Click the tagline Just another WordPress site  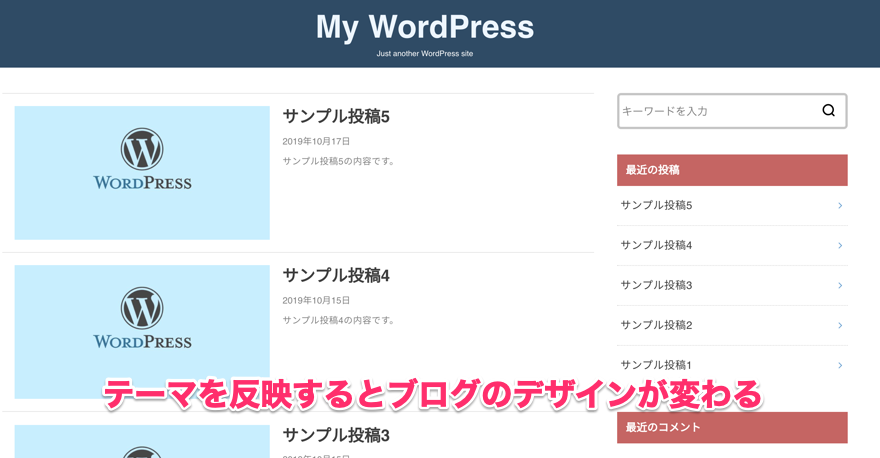click(425, 54)
